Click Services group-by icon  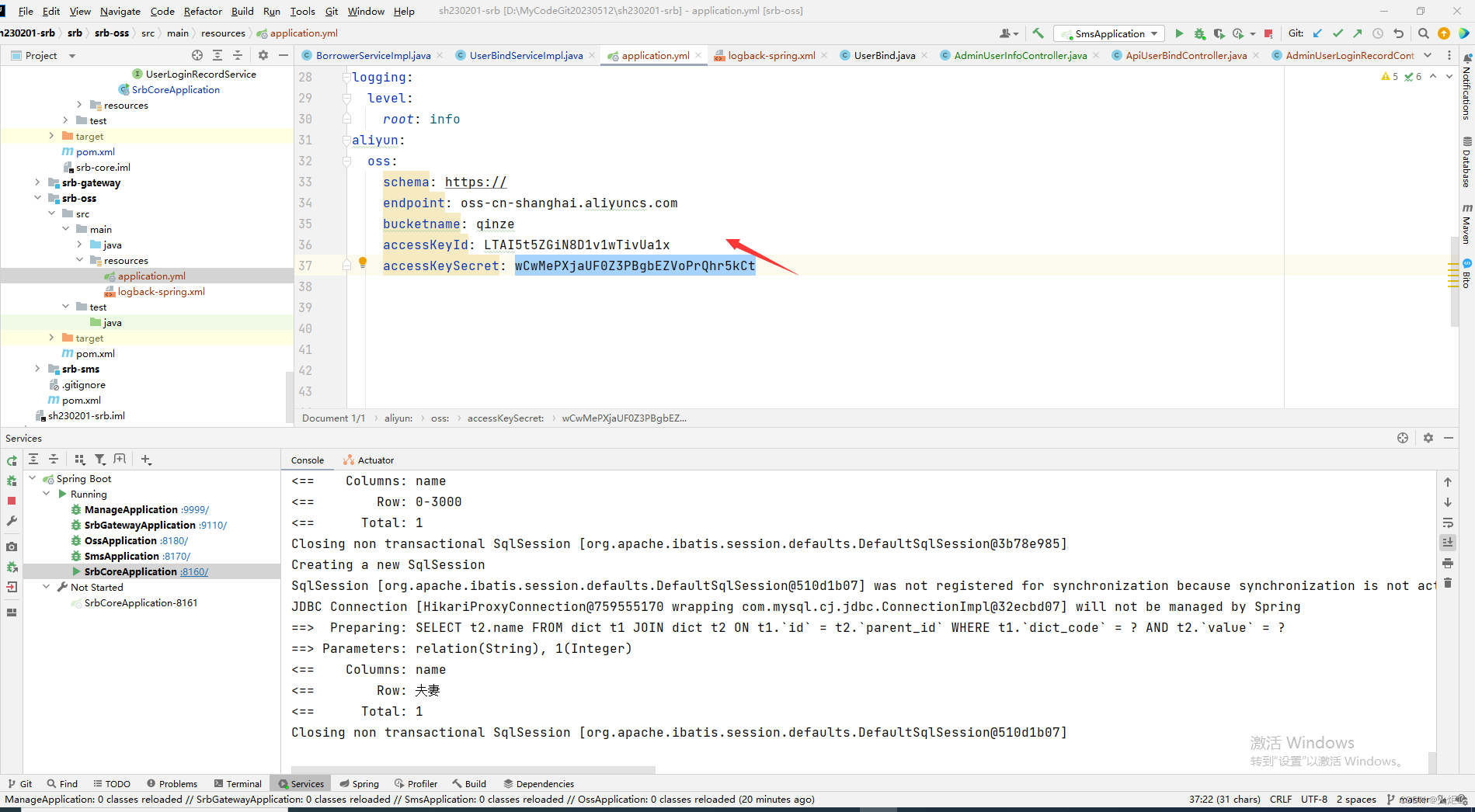(x=79, y=460)
